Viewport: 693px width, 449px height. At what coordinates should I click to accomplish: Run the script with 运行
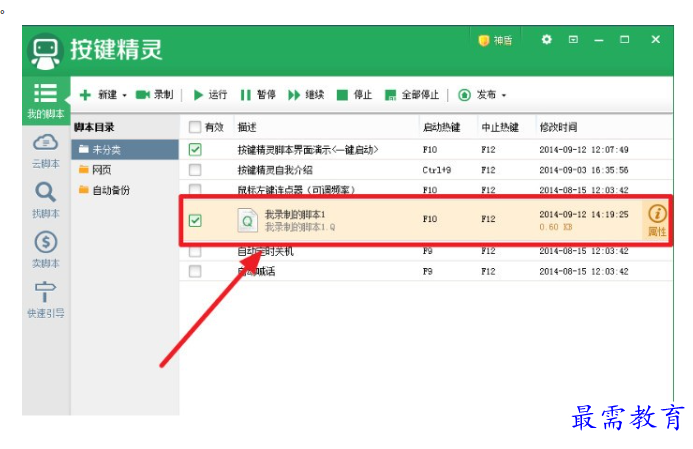point(210,95)
